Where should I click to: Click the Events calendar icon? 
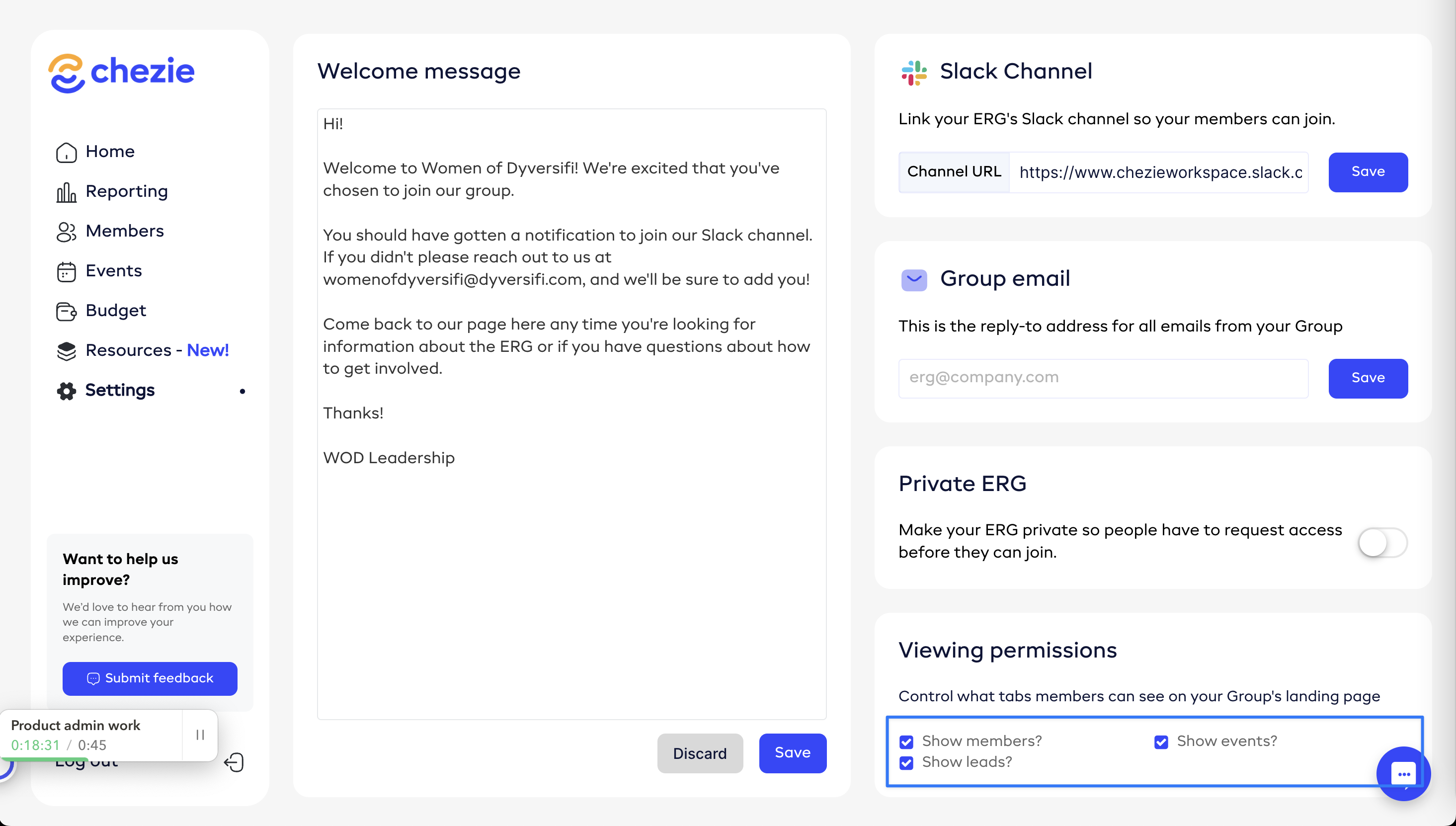66,272
